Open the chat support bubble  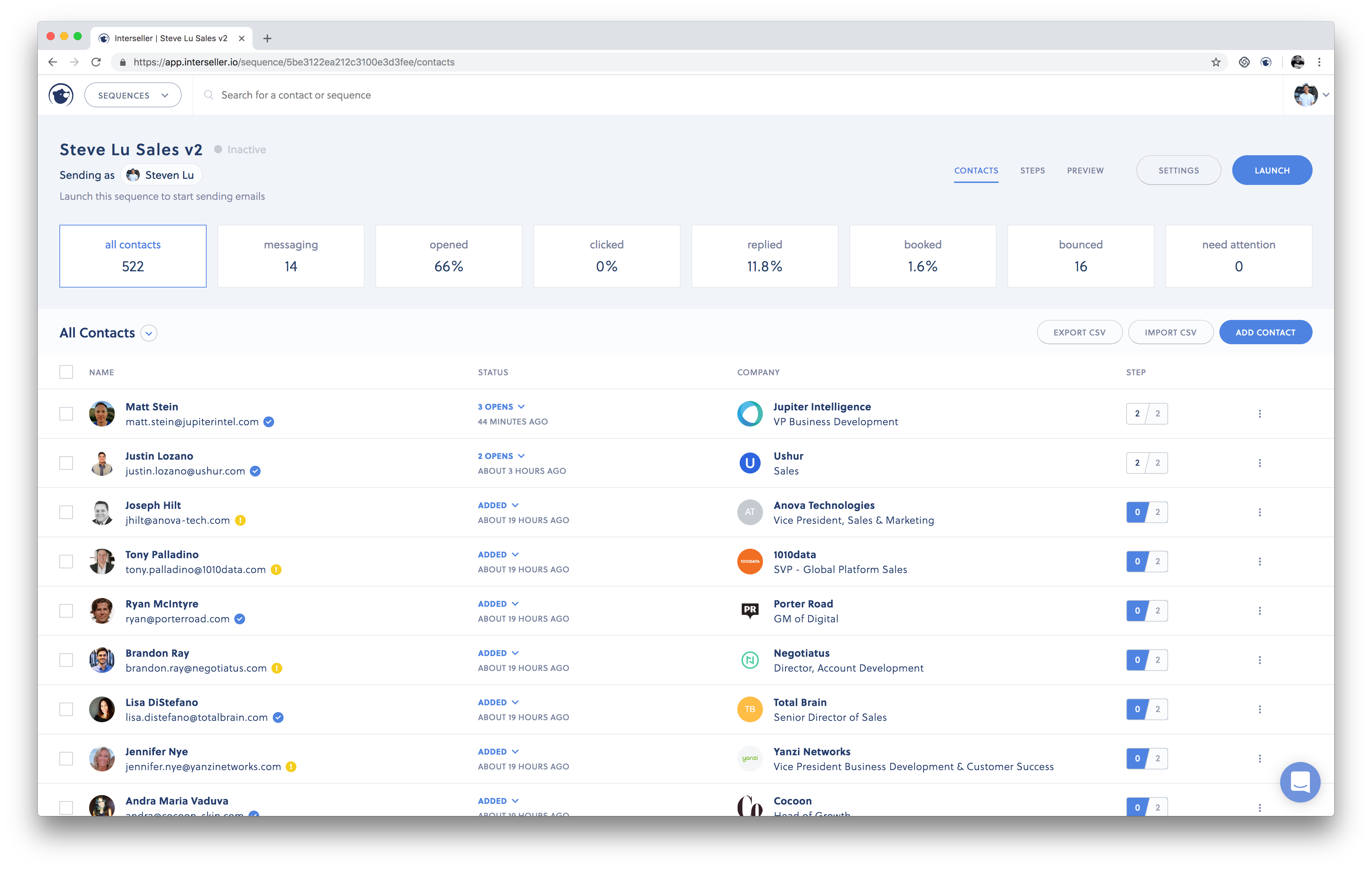point(1300,782)
